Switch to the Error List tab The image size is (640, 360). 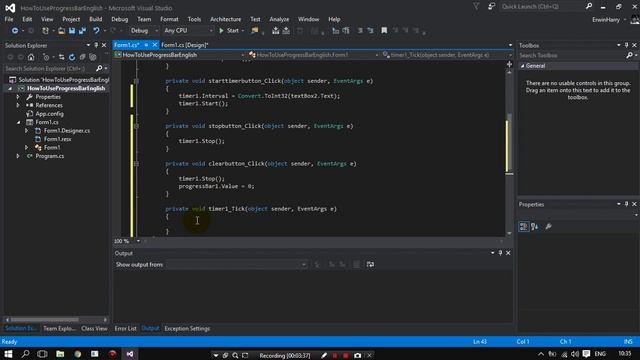(125, 329)
